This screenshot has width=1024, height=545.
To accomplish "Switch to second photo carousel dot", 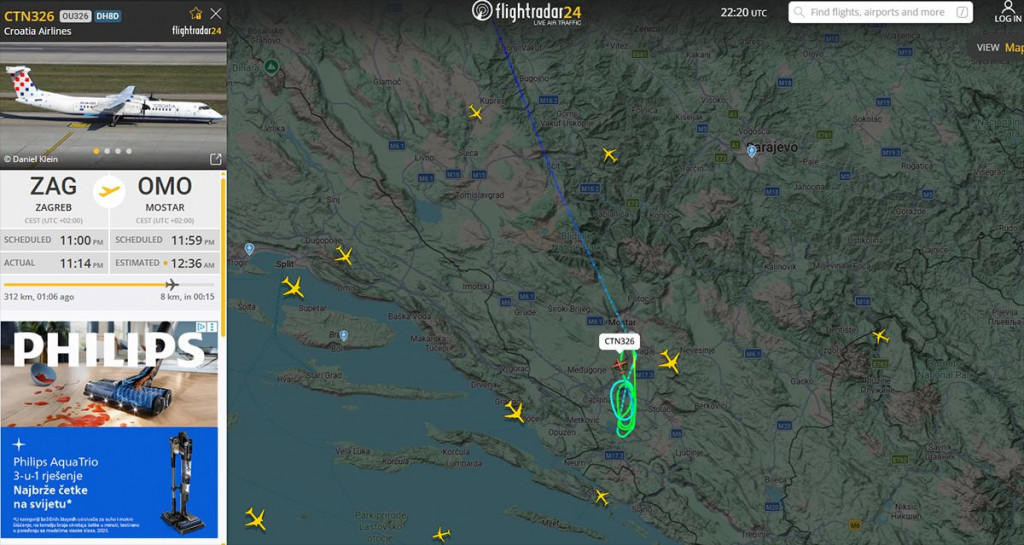I will click(107, 151).
